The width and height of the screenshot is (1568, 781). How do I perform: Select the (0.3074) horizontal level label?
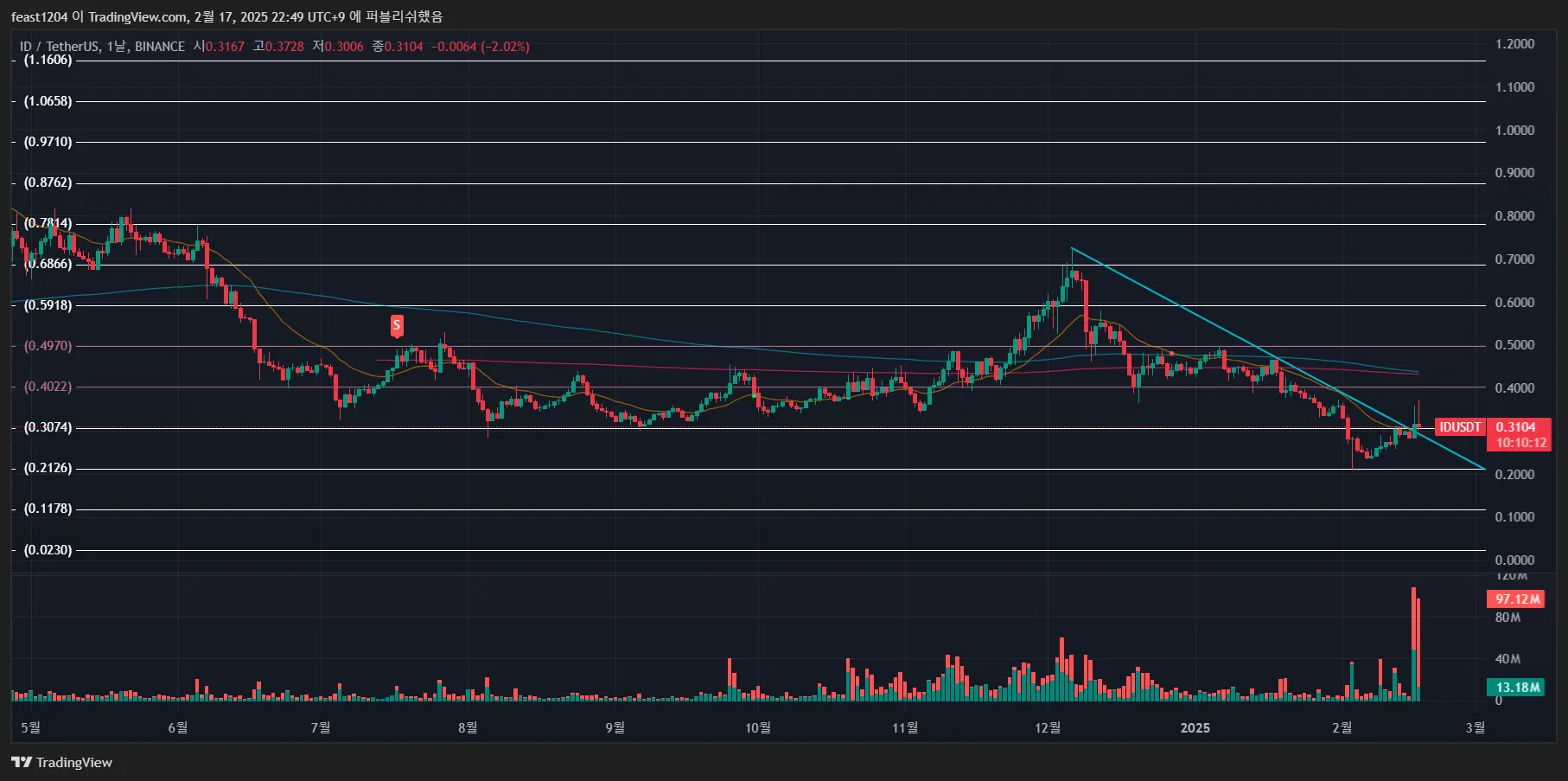(x=48, y=427)
